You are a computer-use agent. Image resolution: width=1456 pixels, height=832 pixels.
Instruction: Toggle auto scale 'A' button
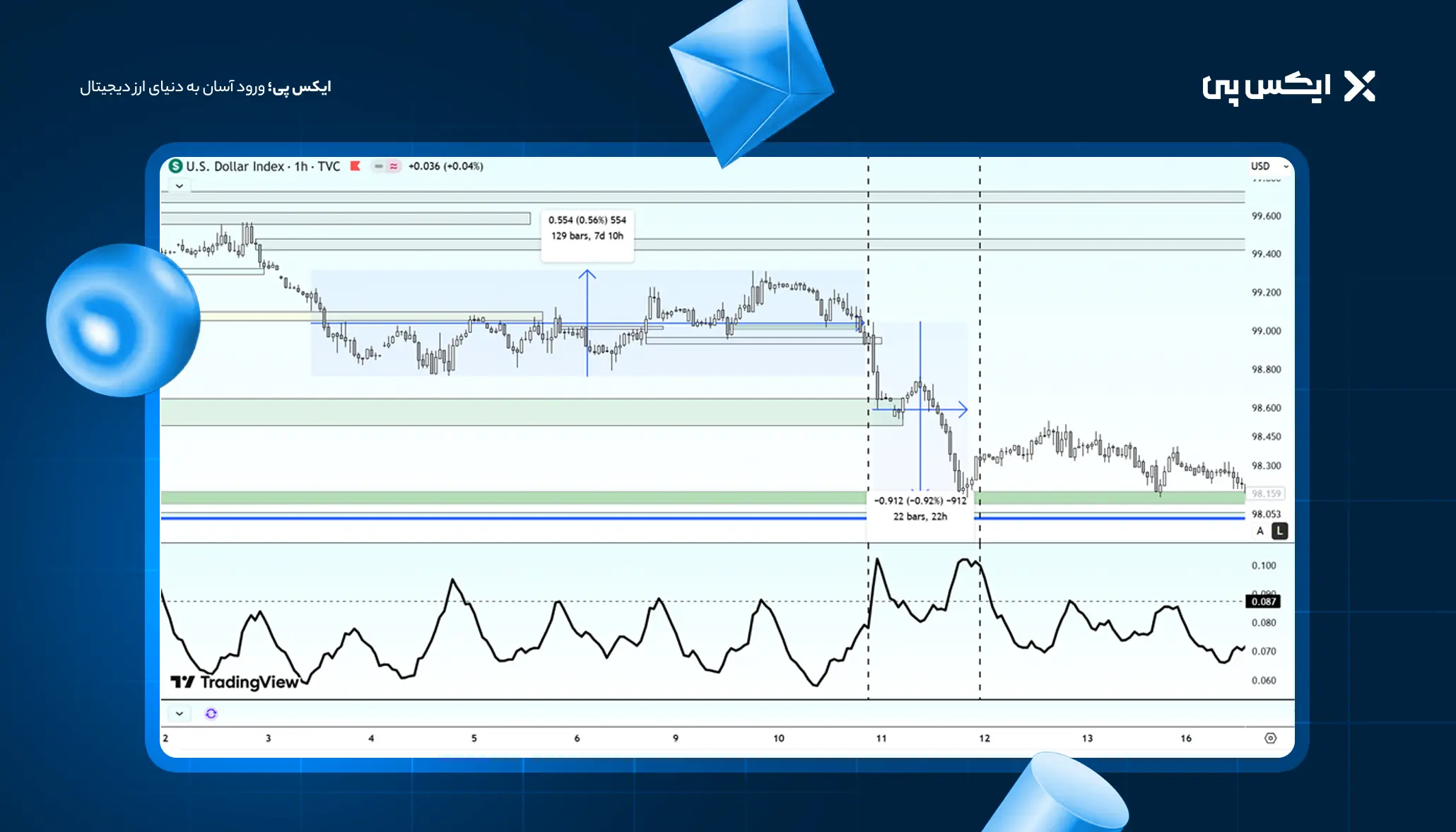pos(1260,531)
